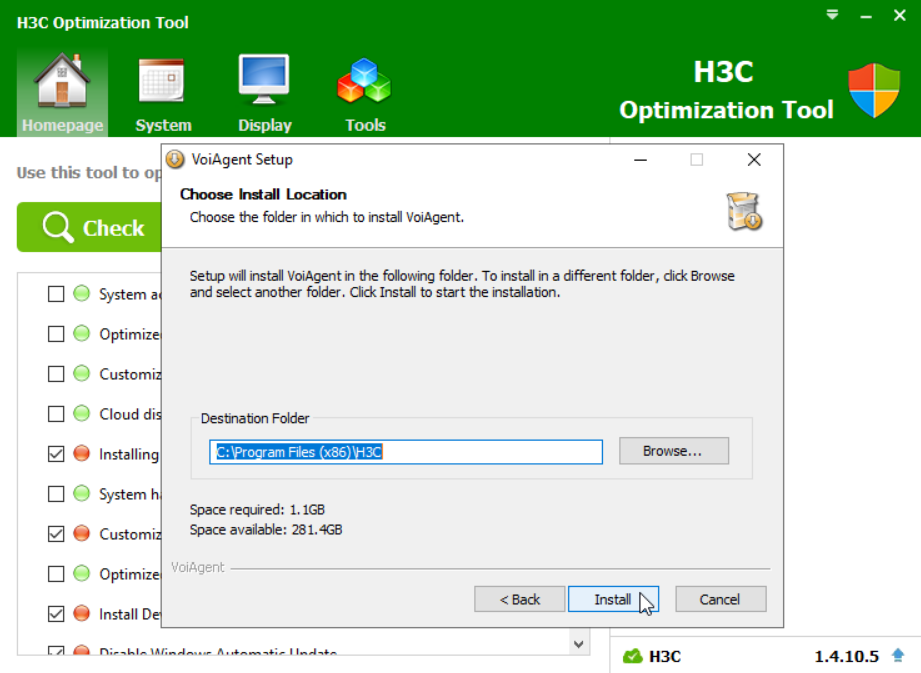921x673 pixels.
Task: Click the installer package icon in header
Action: [x=744, y=211]
